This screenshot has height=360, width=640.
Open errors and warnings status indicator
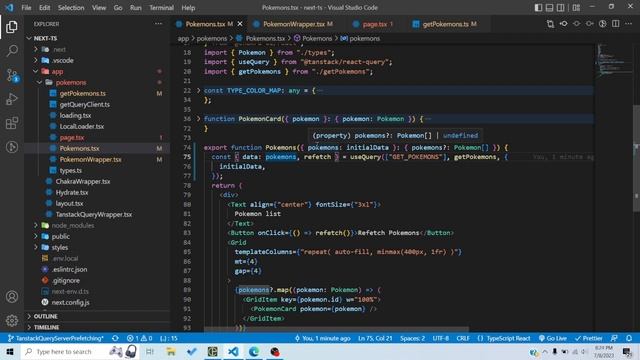pyautogui.click(x=139, y=338)
